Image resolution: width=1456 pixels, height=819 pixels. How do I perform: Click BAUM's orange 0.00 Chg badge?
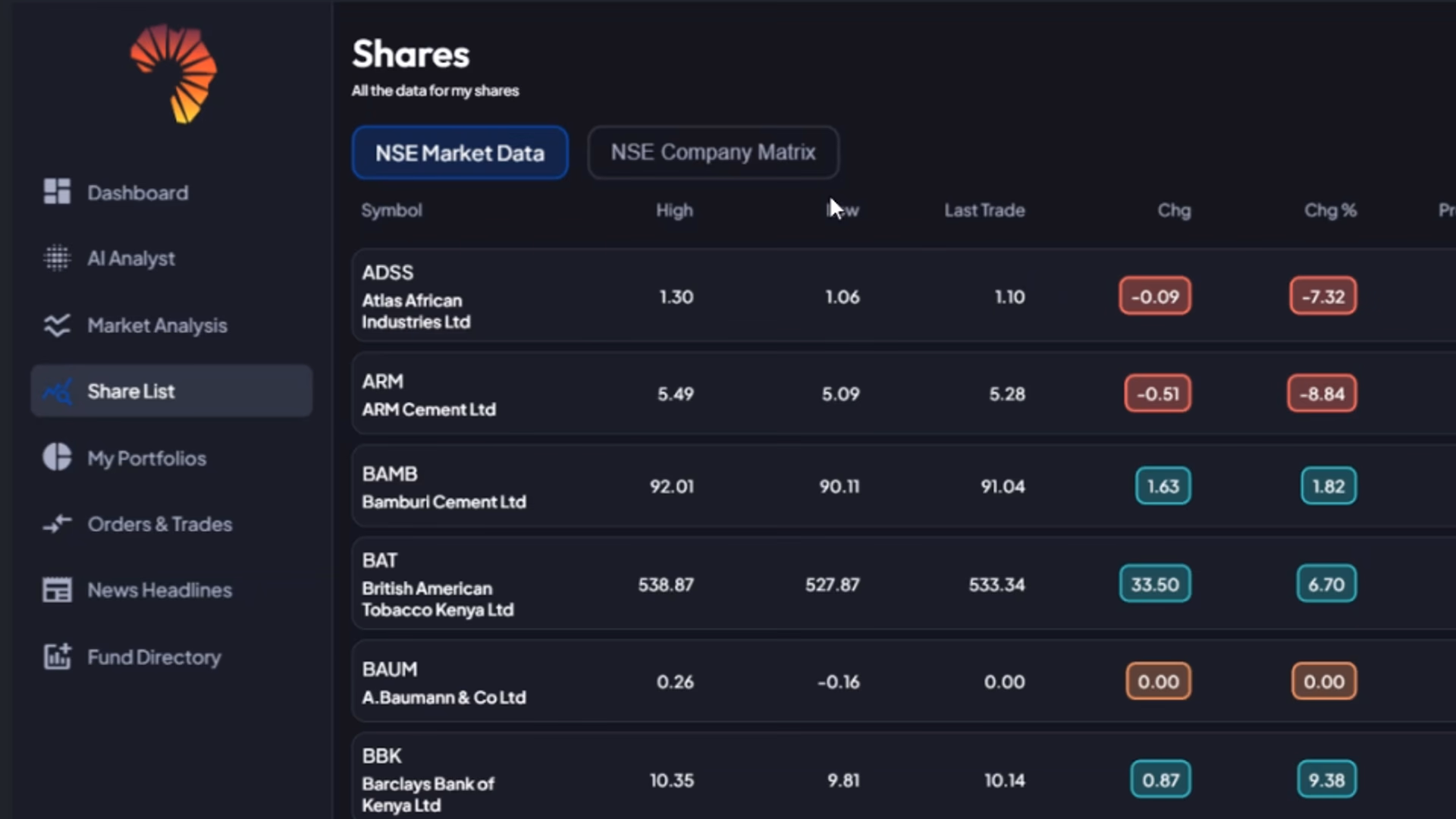(x=1158, y=681)
